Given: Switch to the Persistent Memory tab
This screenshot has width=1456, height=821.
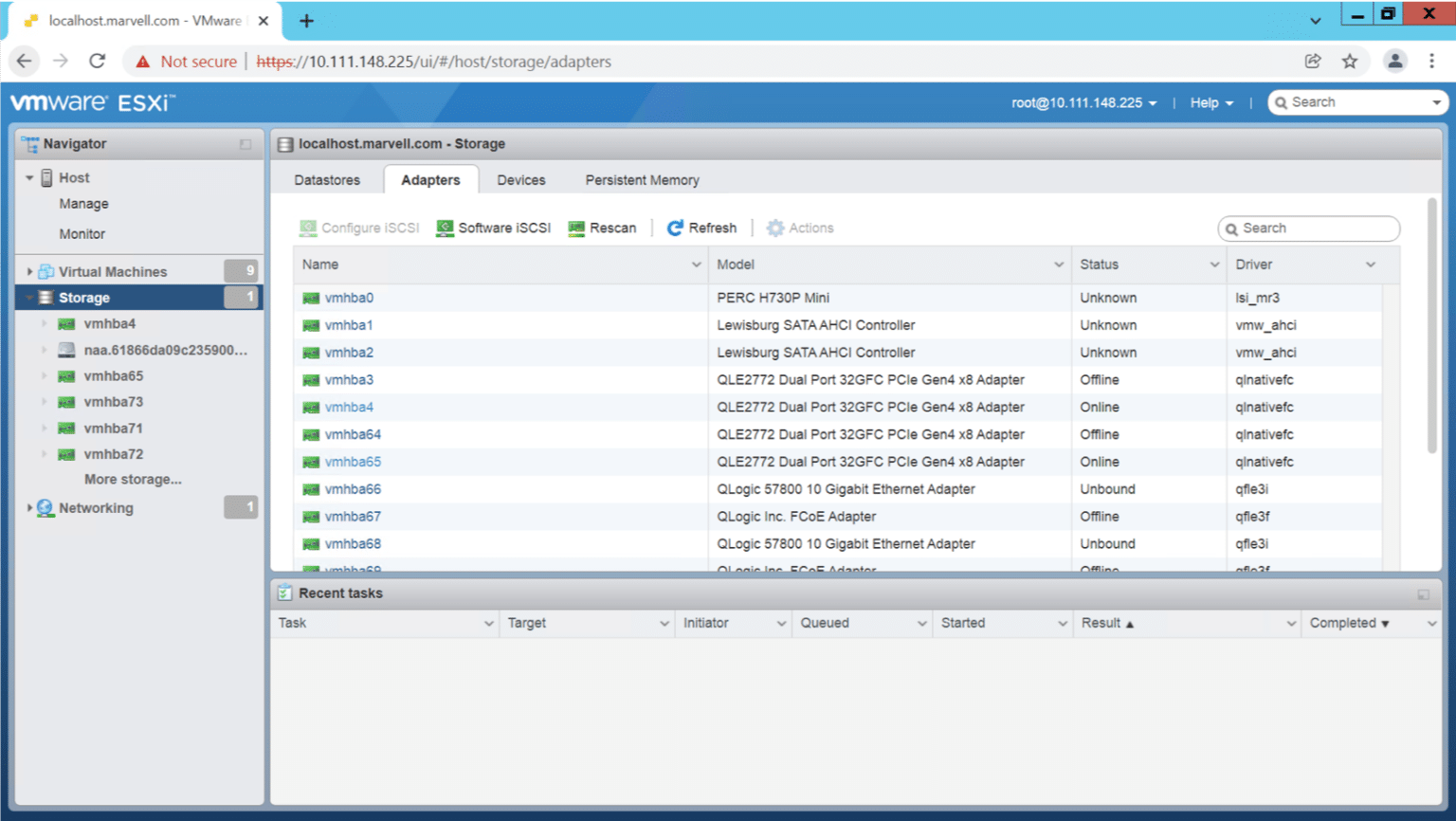Looking at the screenshot, I should pos(642,180).
